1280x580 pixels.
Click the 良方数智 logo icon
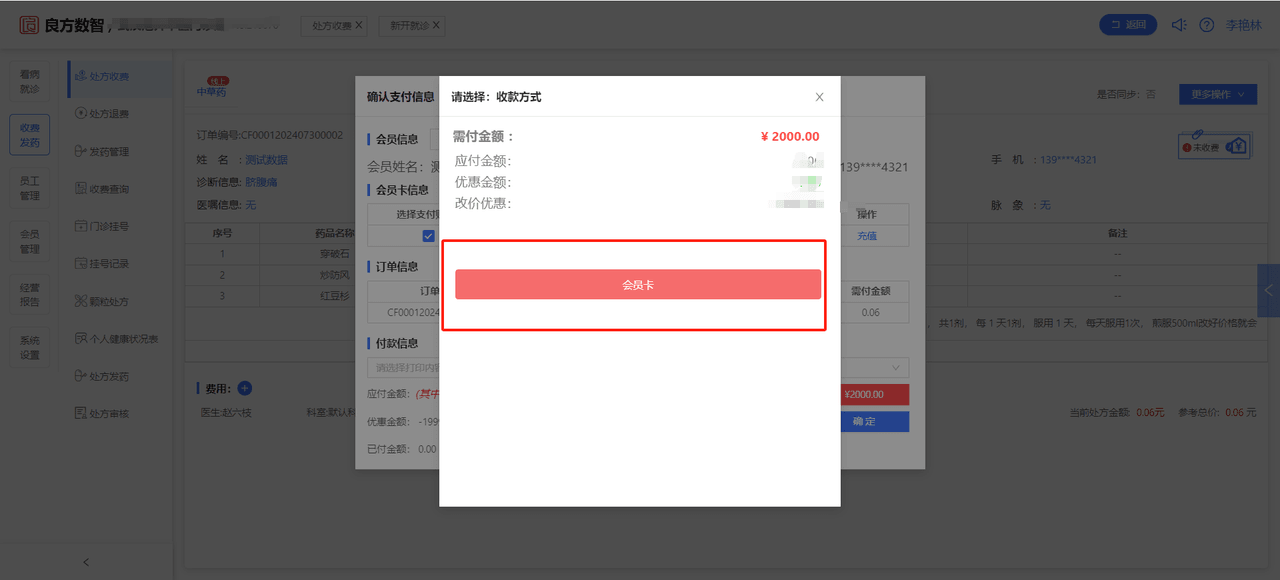click(29, 25)
